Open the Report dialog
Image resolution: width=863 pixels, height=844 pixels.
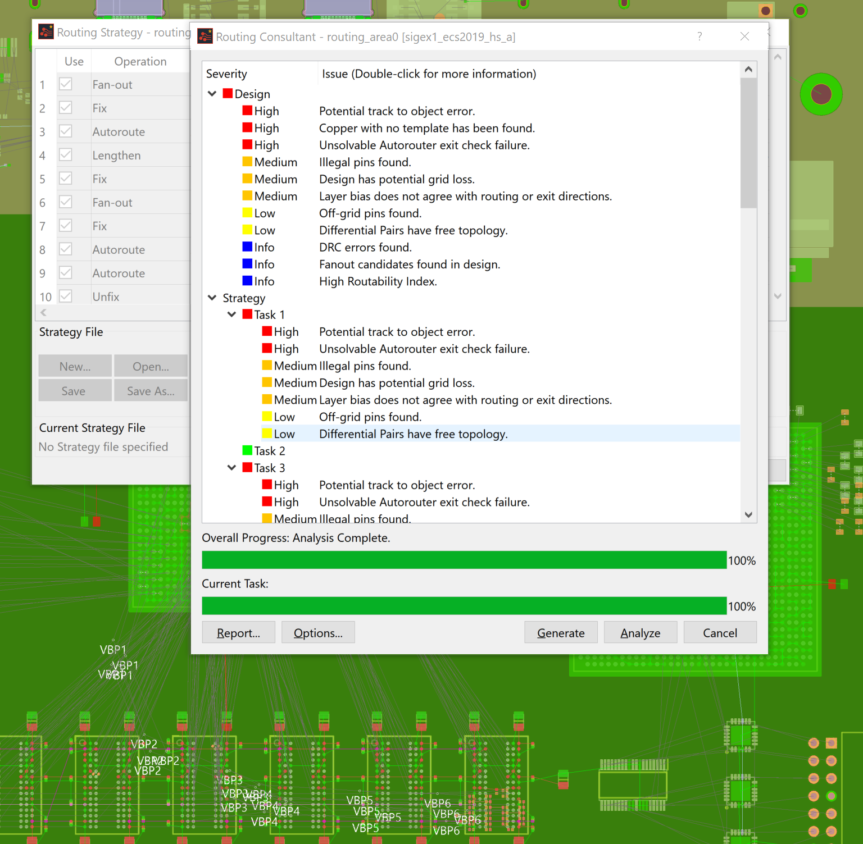click(238, 632)
